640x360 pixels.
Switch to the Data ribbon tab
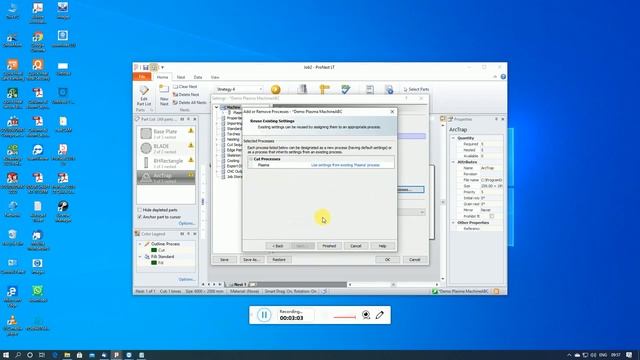[x=198, y=77]
